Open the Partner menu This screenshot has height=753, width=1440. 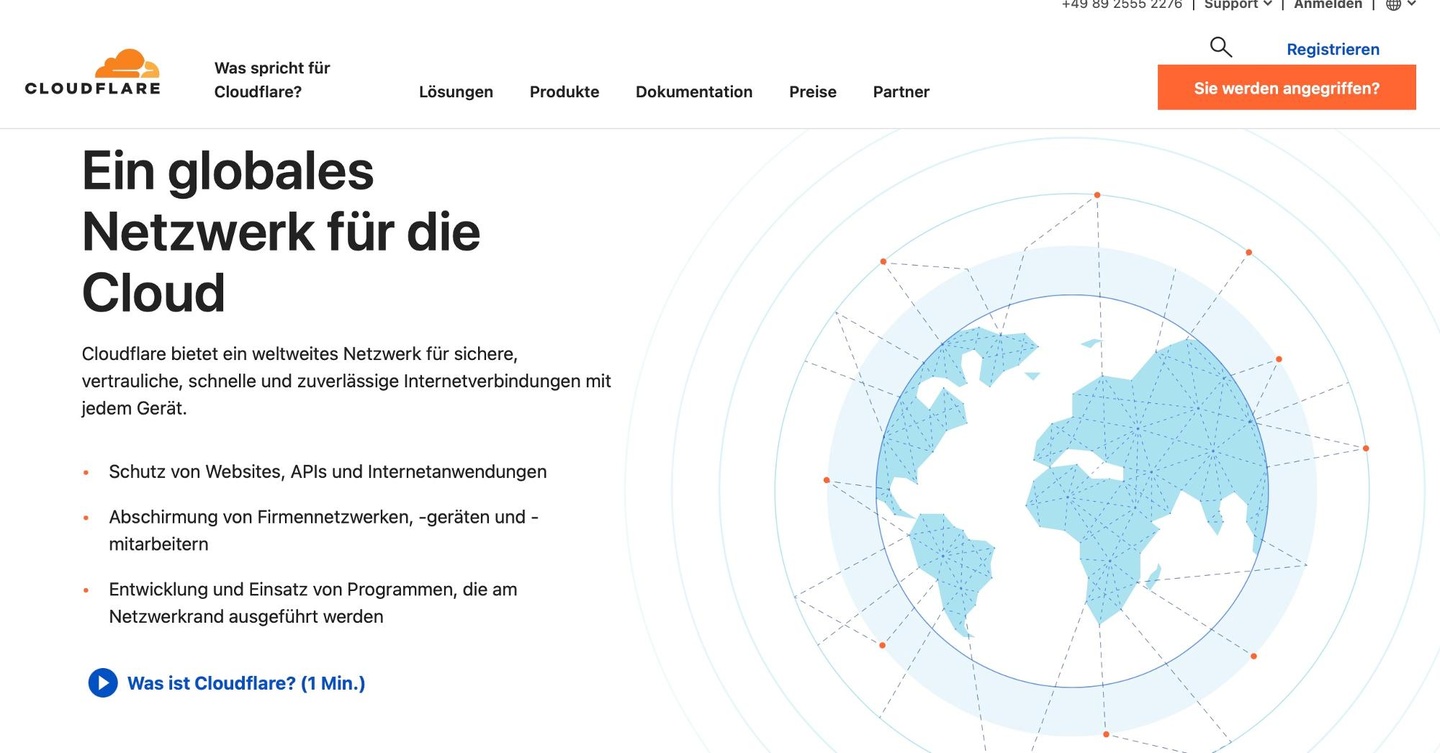(901, 92)
